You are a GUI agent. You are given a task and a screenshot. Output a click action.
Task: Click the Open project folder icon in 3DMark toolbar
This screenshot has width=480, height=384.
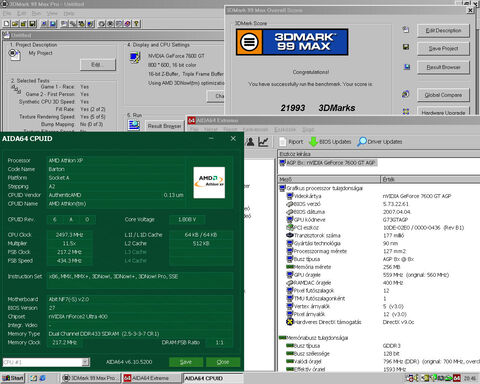point(15,24)
